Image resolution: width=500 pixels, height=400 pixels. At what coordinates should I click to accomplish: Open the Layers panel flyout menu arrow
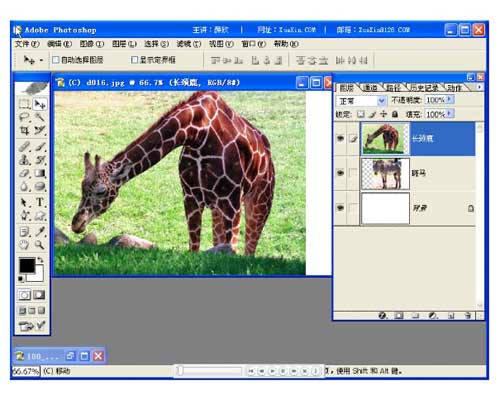click(x=479, y=87)
